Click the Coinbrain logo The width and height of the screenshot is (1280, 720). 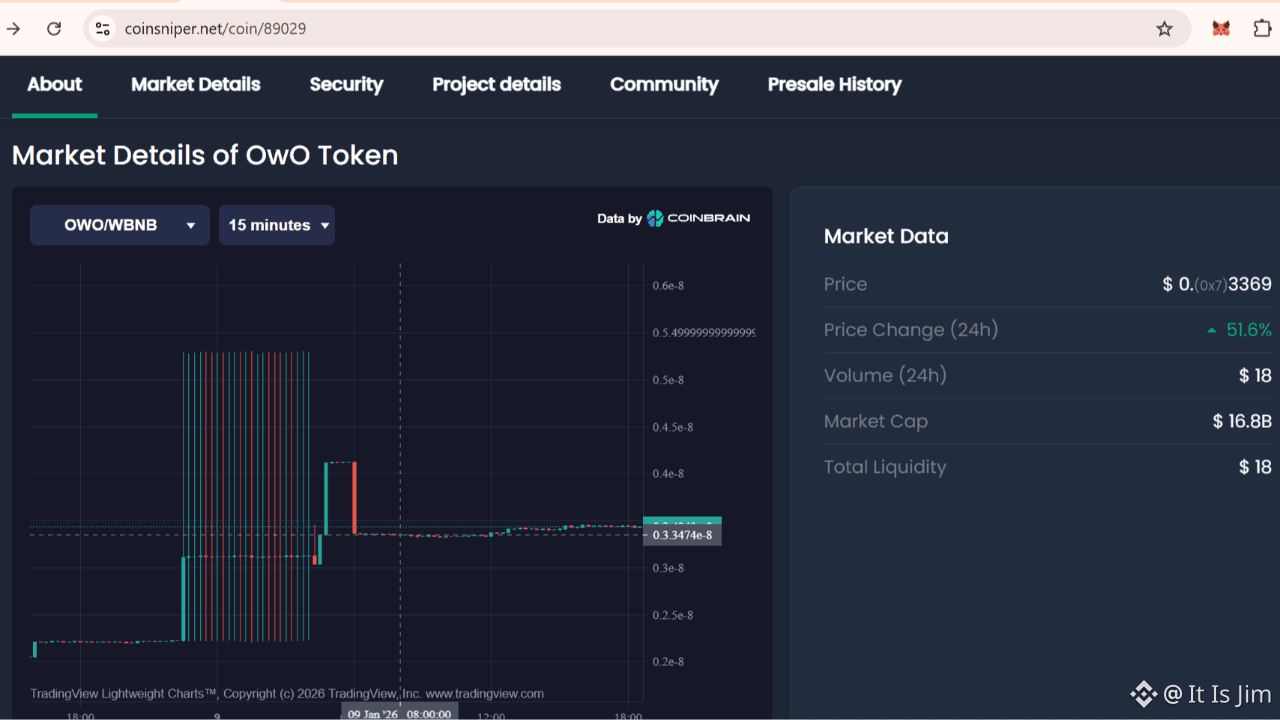click(698, 218)
